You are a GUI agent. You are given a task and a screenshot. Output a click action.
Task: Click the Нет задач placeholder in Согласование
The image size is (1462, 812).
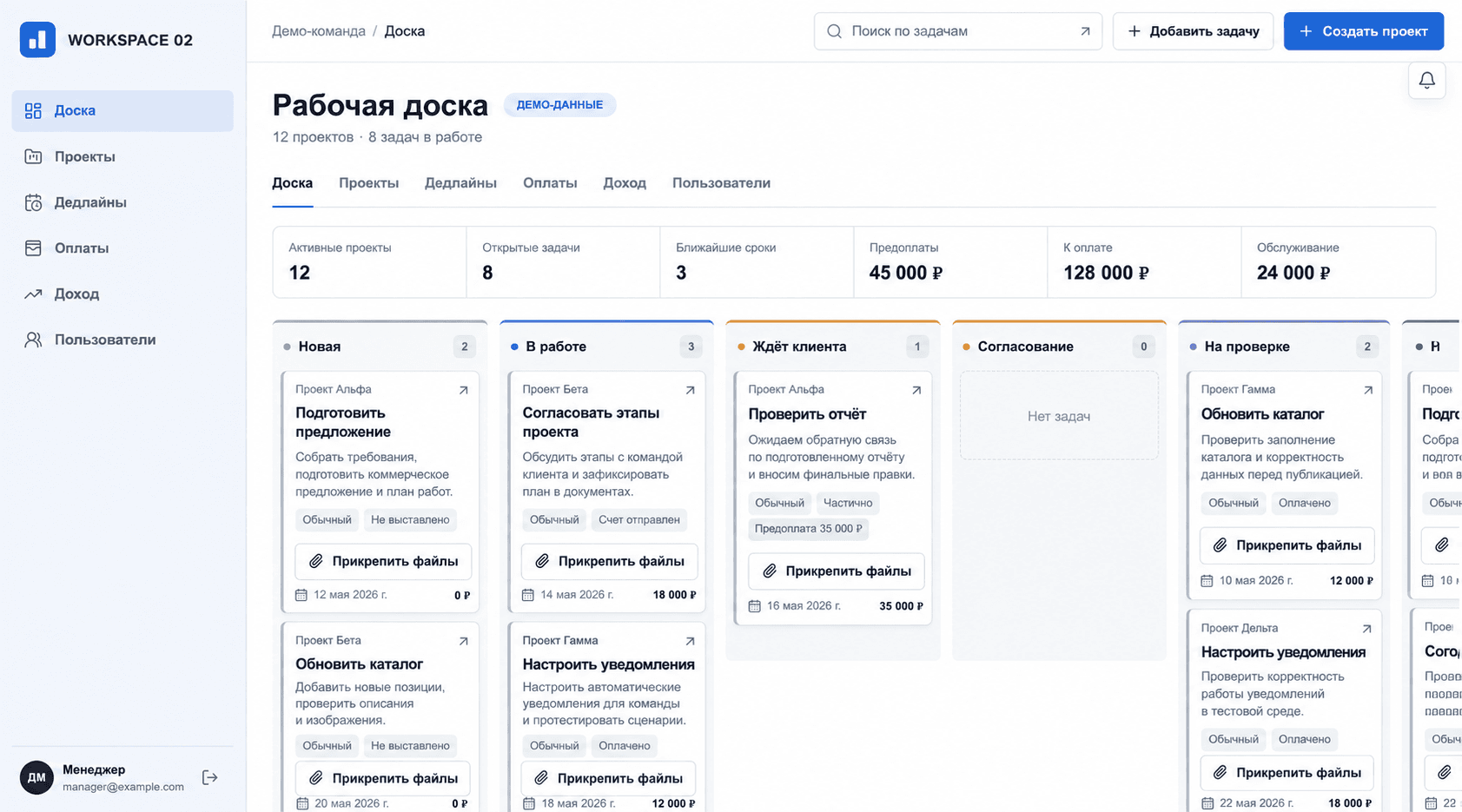coord(1059,416)
